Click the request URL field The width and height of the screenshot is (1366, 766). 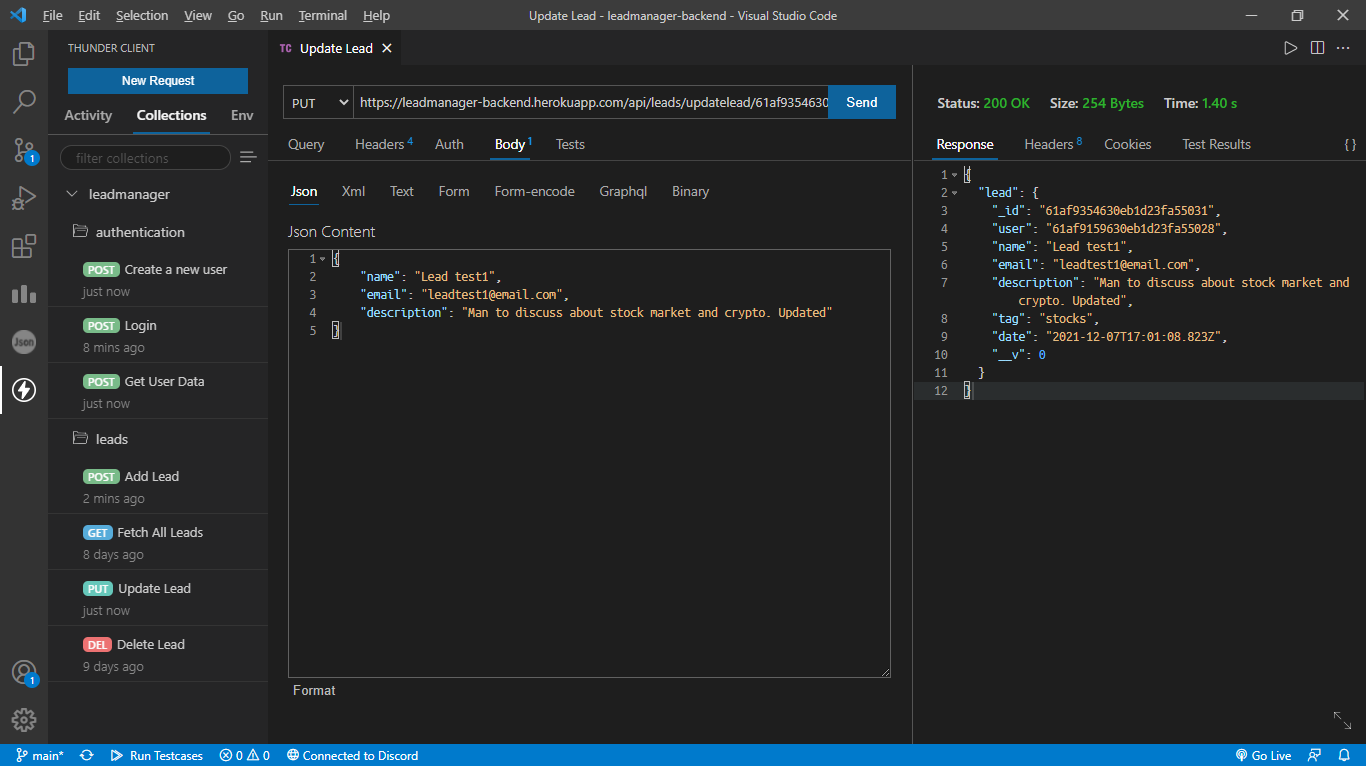pos(591,102)
